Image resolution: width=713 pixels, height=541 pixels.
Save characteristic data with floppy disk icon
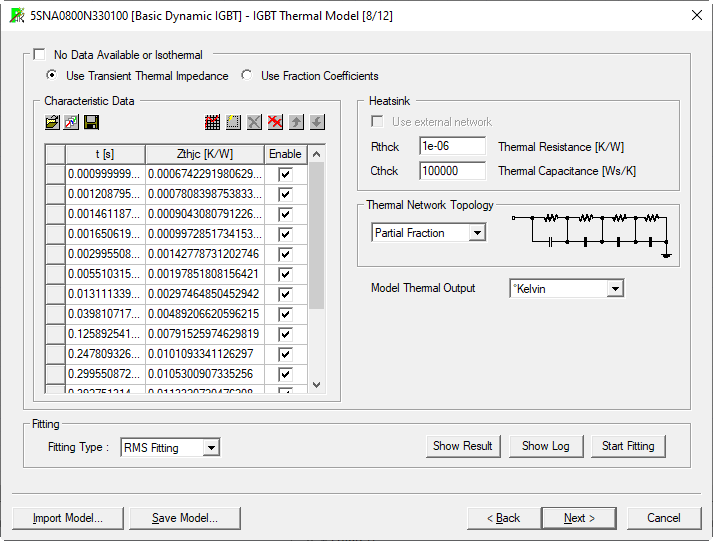[x=91, y=122]
